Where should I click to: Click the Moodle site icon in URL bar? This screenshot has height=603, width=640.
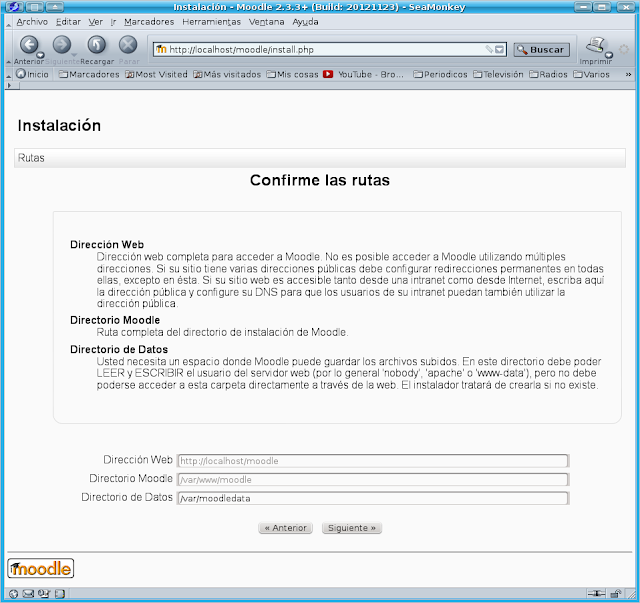[161, 49]
